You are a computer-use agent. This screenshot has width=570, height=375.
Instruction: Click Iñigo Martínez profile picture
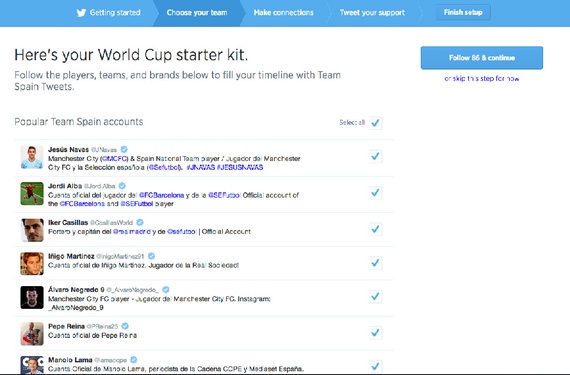(x=32, y=263)
